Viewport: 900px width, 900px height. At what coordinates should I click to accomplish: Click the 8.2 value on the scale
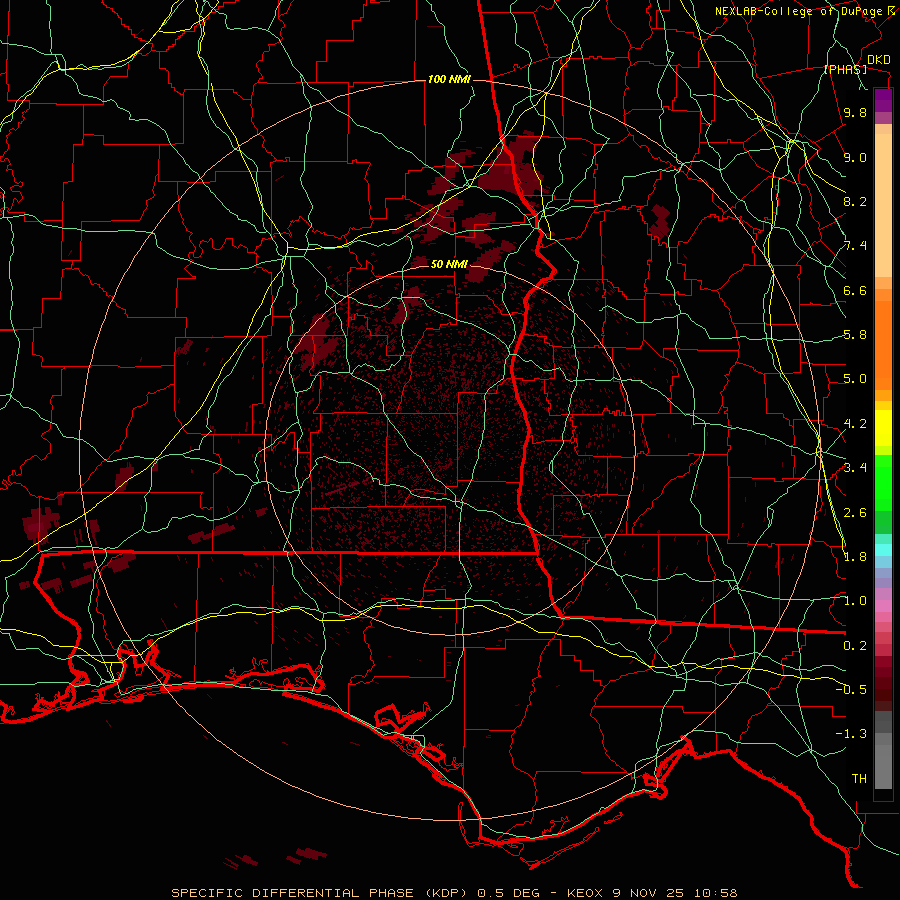coord(855,201)
